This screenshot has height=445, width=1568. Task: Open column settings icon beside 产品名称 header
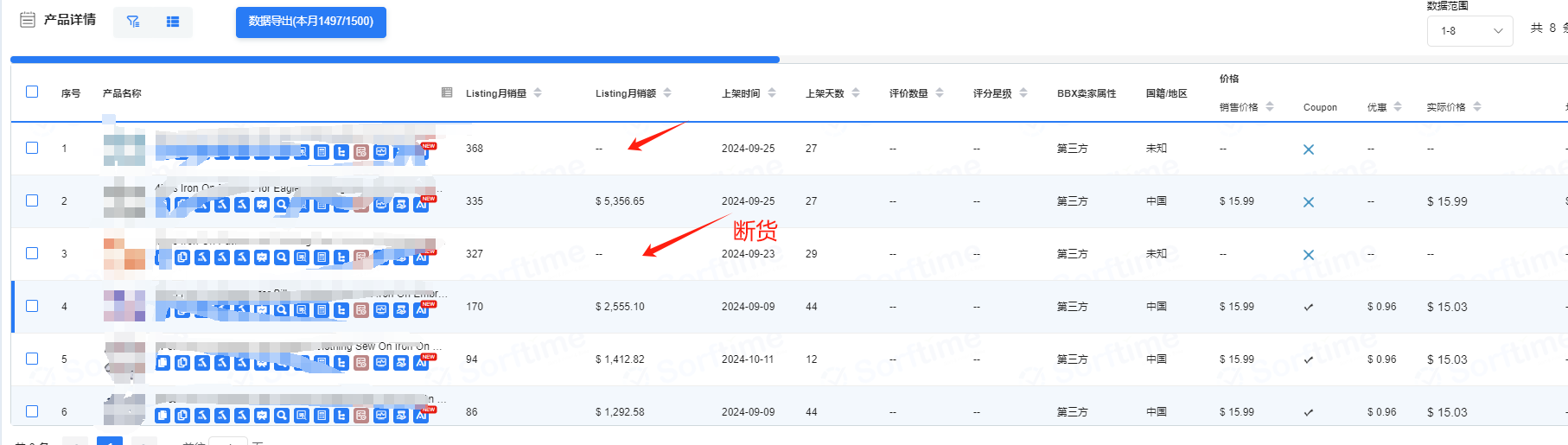pyautogui.click(x=447, y=92)
